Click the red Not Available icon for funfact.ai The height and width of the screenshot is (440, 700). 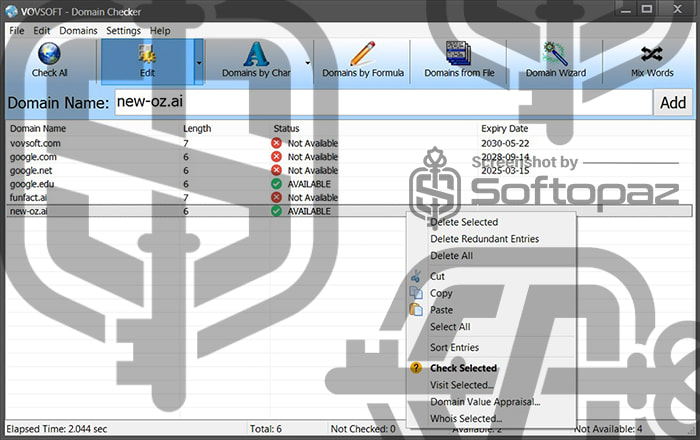276,197
